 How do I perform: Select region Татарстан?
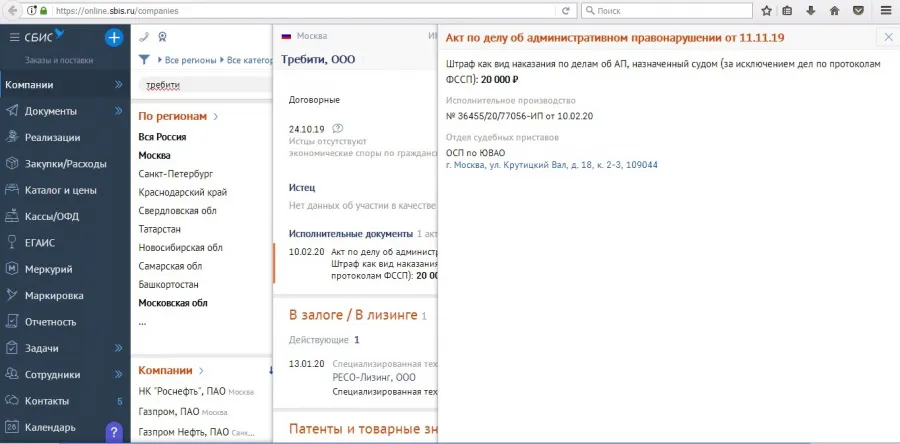pos(160,229)
